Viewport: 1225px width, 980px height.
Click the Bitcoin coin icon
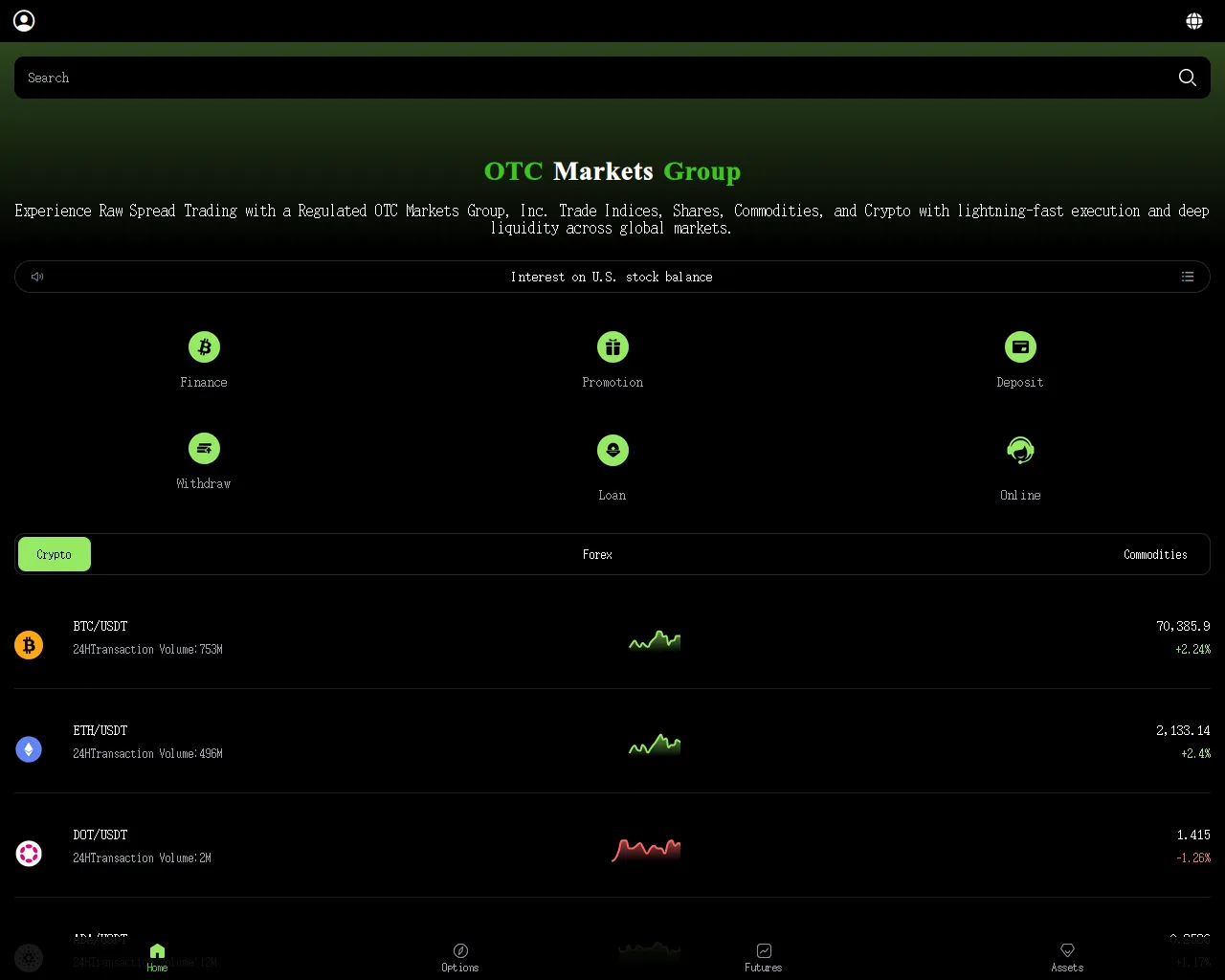pyautogui.click(x=29, y=645)
